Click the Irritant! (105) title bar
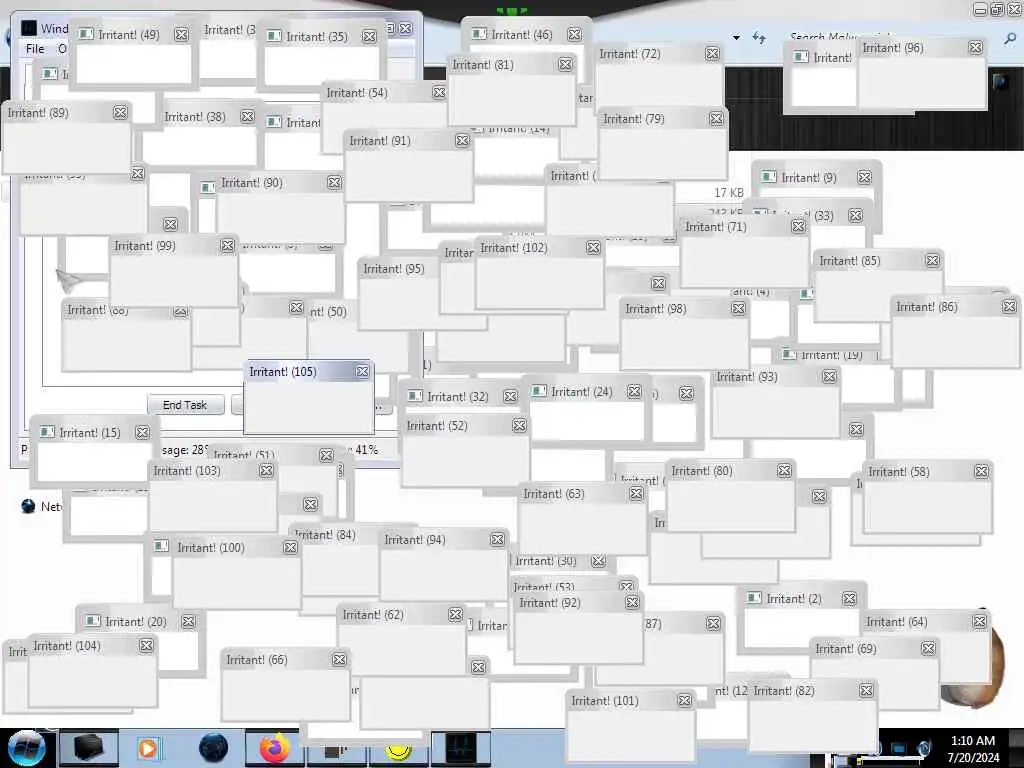 [x=308, y=372]
